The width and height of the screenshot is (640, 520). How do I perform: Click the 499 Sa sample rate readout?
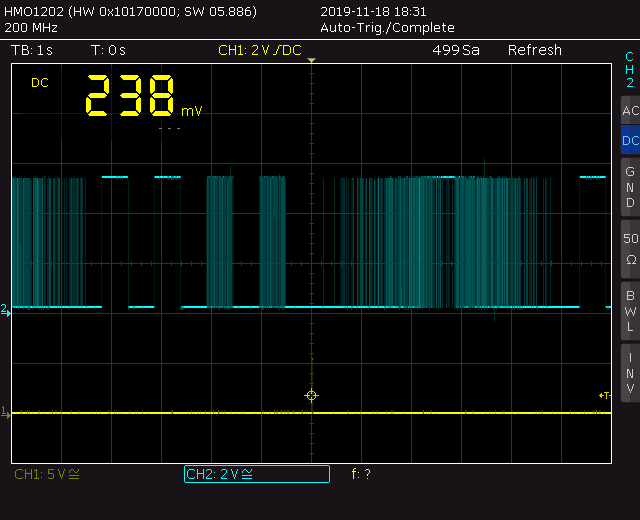point(456,50)
